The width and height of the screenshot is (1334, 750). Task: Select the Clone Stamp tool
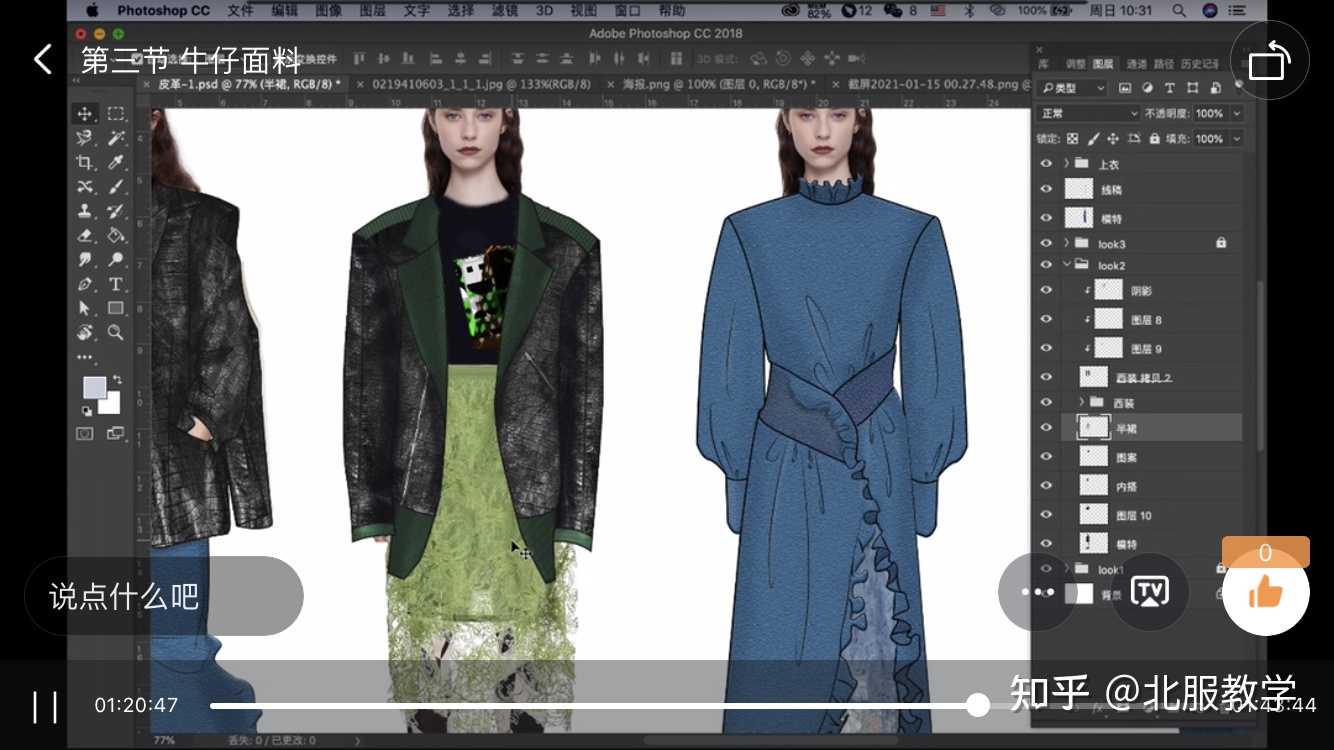point(85,211)
